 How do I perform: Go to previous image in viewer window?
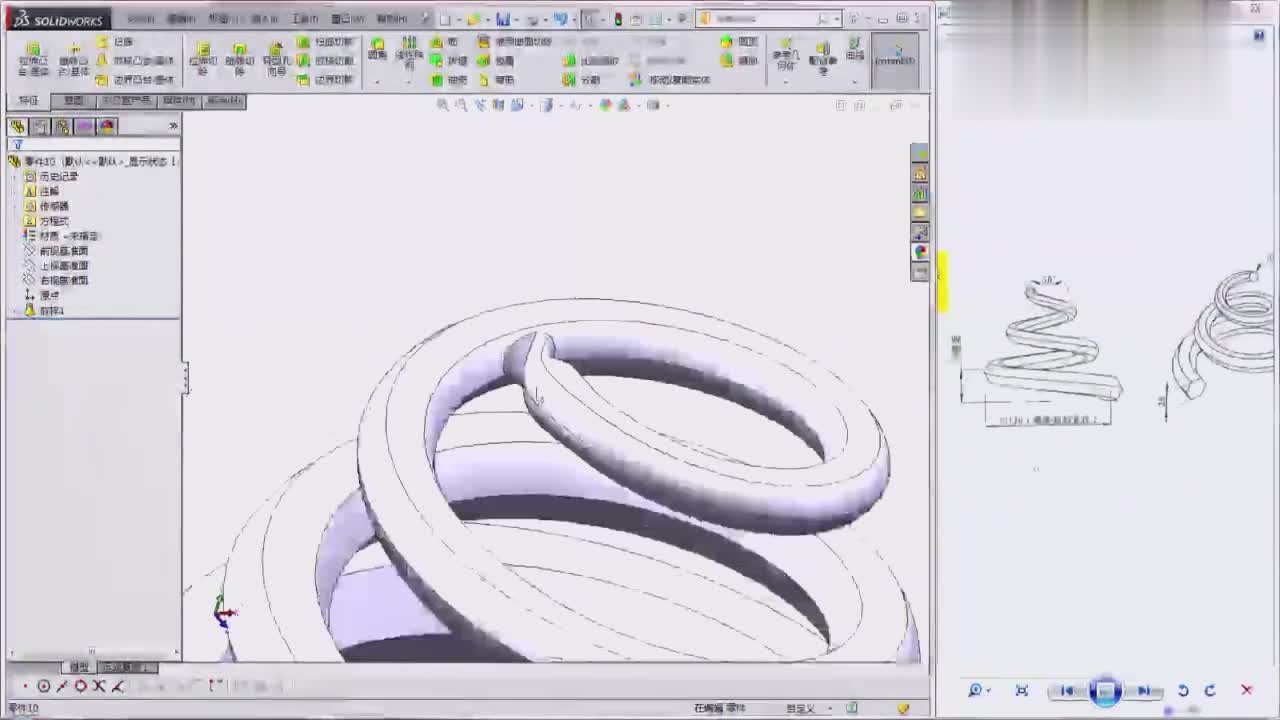[1067, 691]
